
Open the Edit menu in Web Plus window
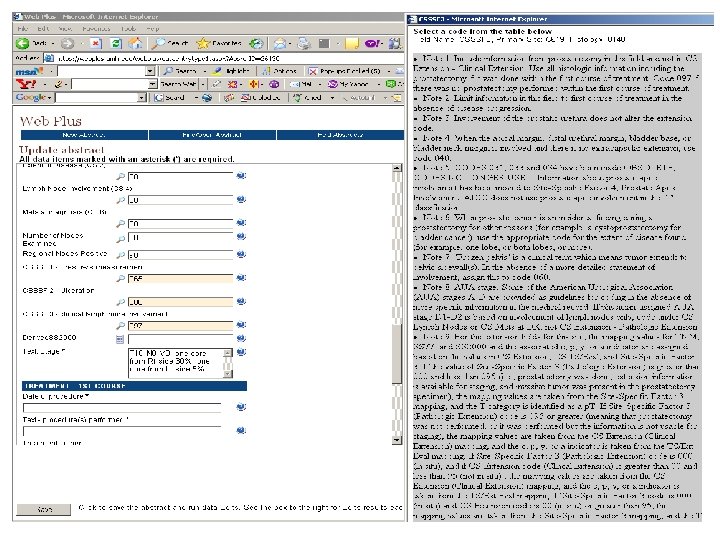click(43, 28)
